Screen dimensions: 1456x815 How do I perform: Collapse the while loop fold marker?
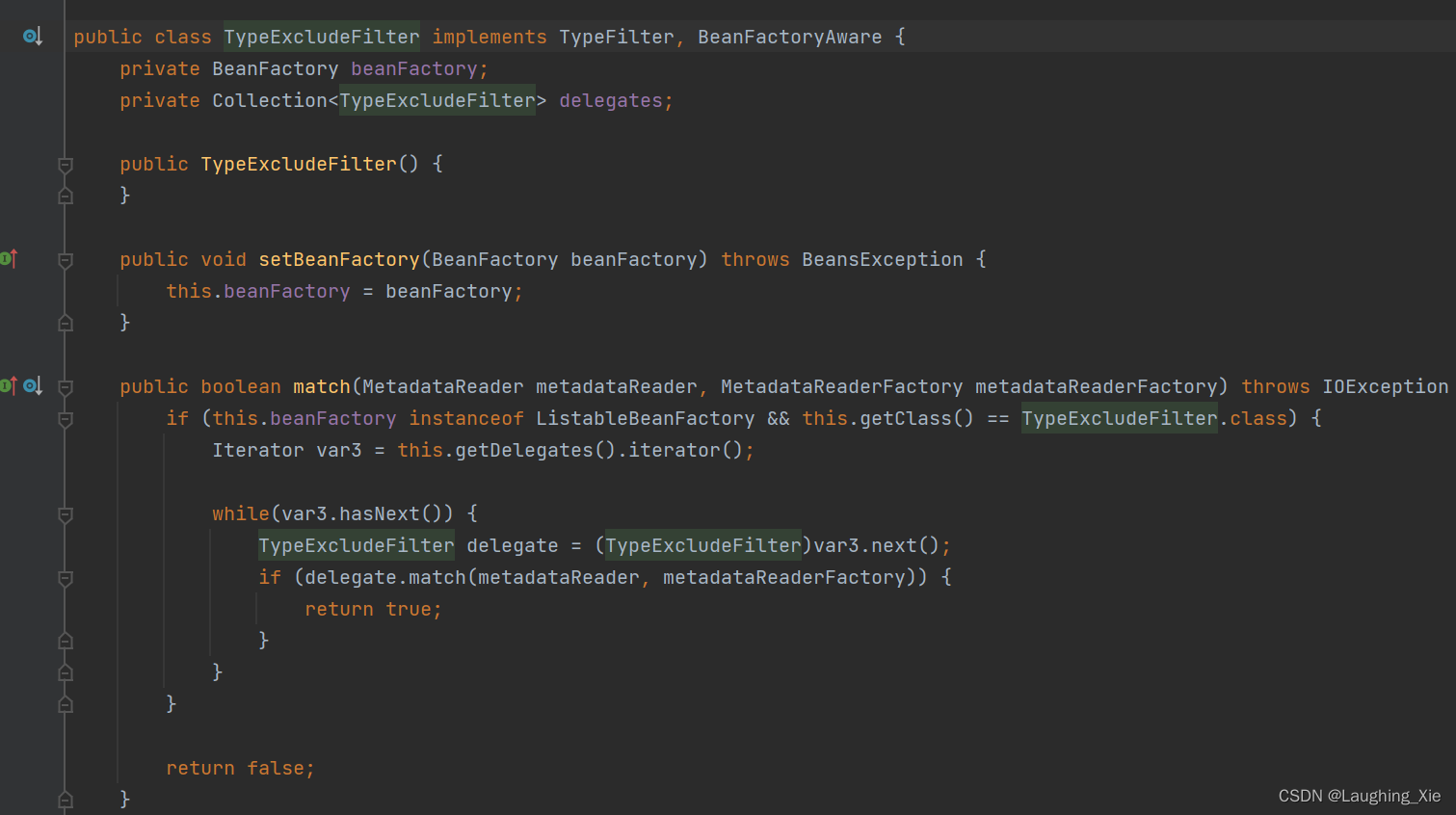pyautogui.click(x=65, y=513)
